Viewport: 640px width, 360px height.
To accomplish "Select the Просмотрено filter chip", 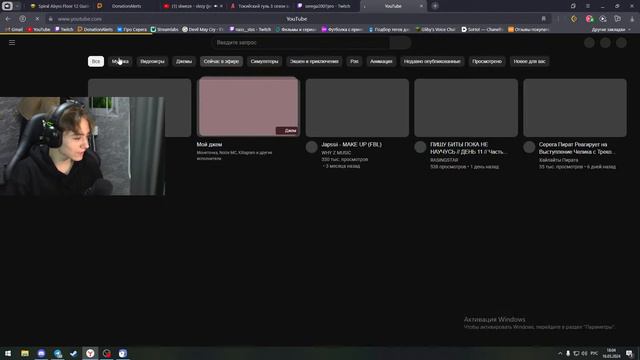I will click(487, 61).
